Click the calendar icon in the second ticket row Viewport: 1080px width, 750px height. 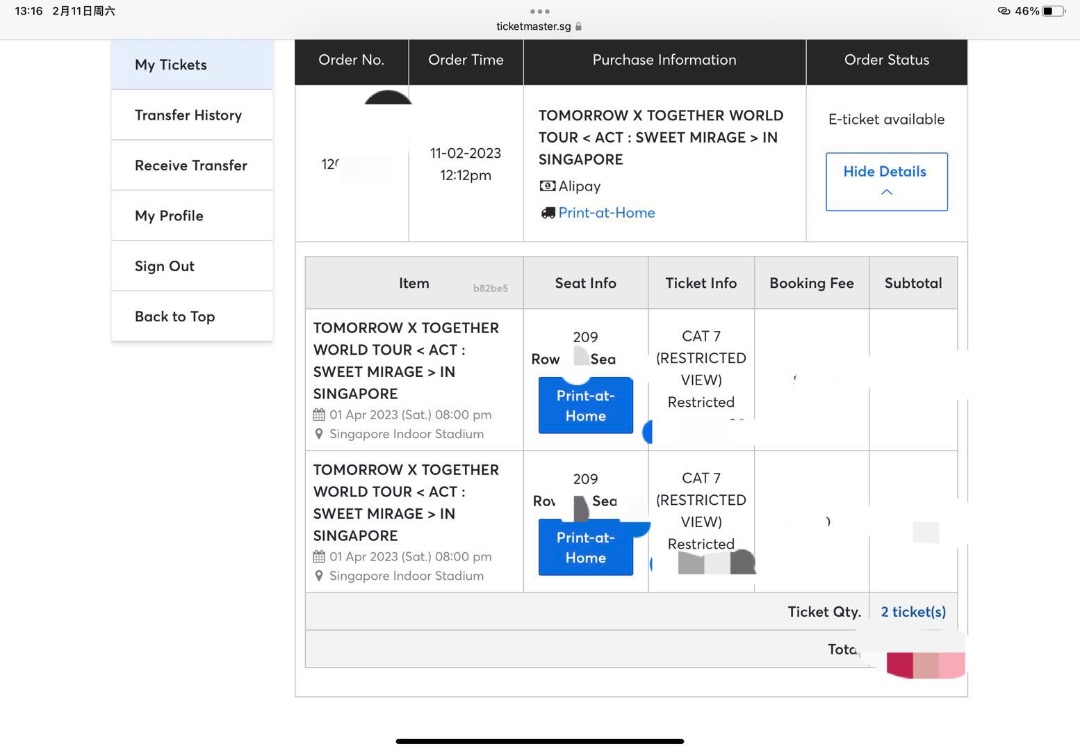(x=319, y=557)
